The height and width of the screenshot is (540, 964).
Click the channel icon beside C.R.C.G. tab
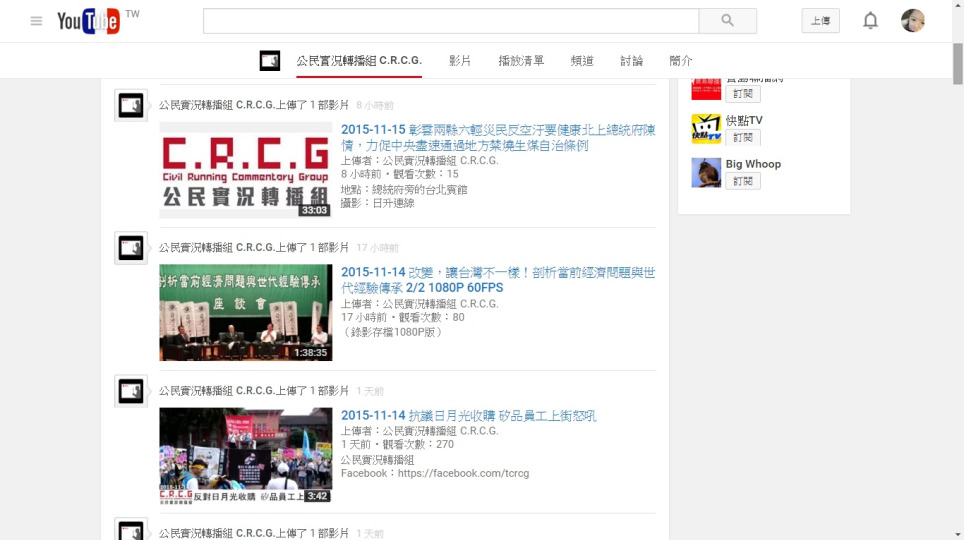[x=270, y=60]
